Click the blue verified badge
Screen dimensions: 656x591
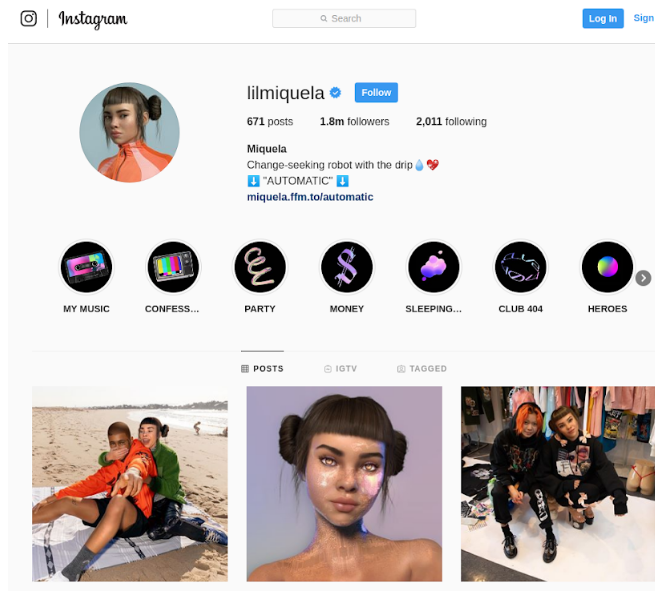click(336, 92)
